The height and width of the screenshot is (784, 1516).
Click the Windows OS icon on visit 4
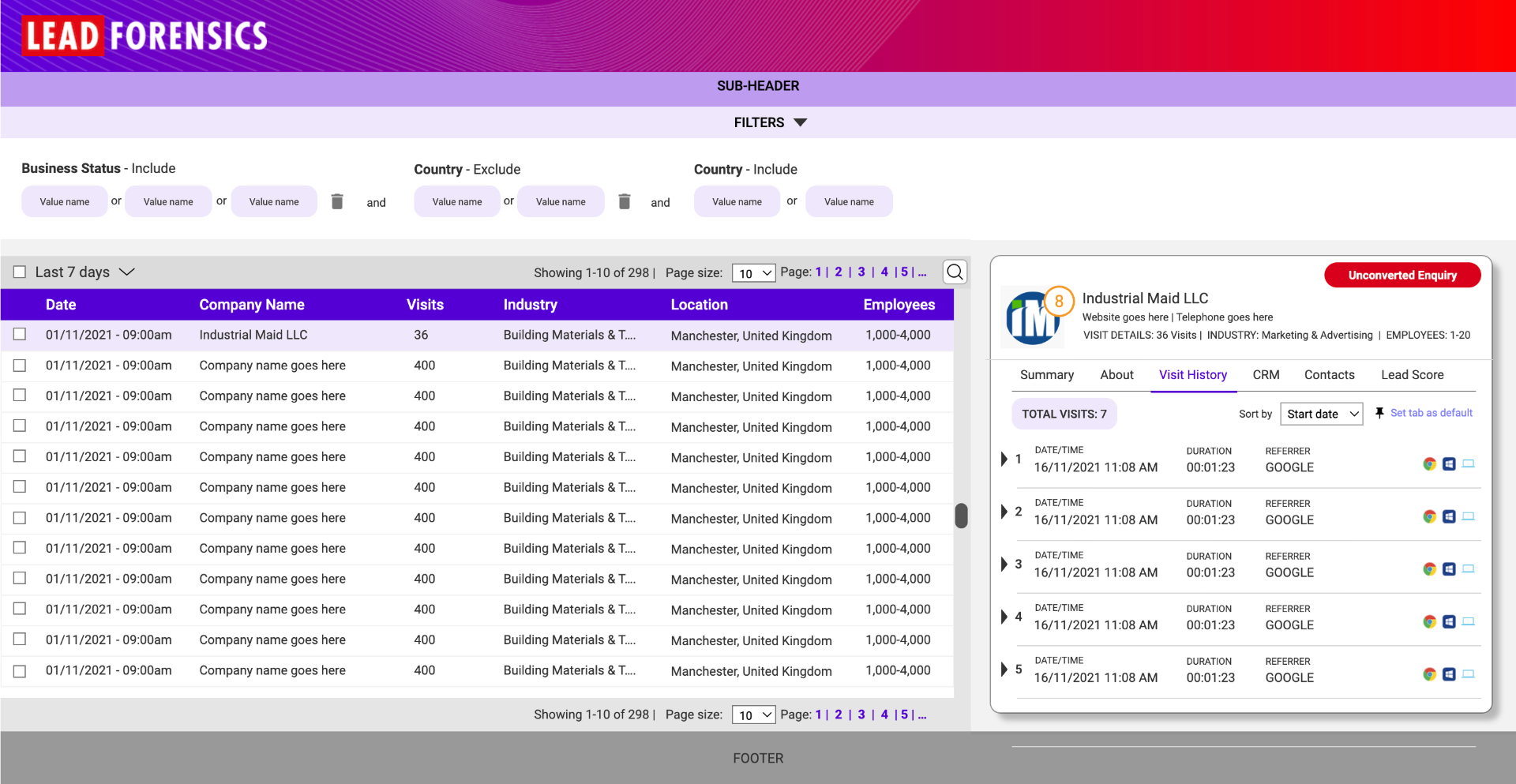click(1449, 622)
